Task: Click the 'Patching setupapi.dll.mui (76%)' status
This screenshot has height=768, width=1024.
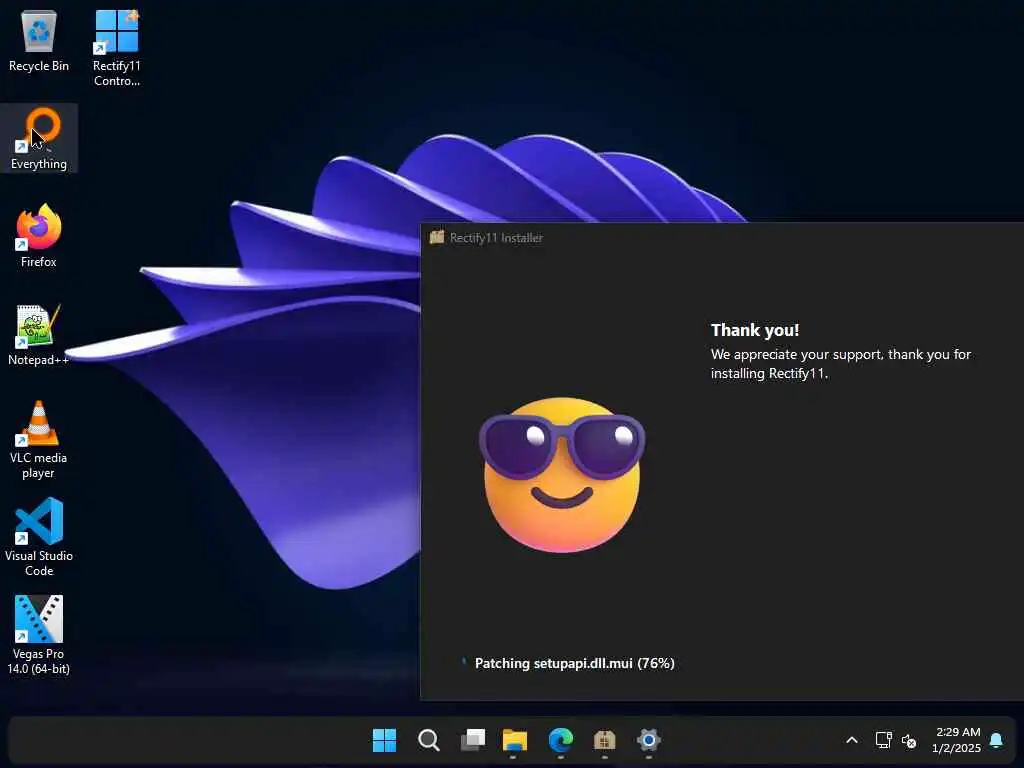Action: click(x=575, y=663)
